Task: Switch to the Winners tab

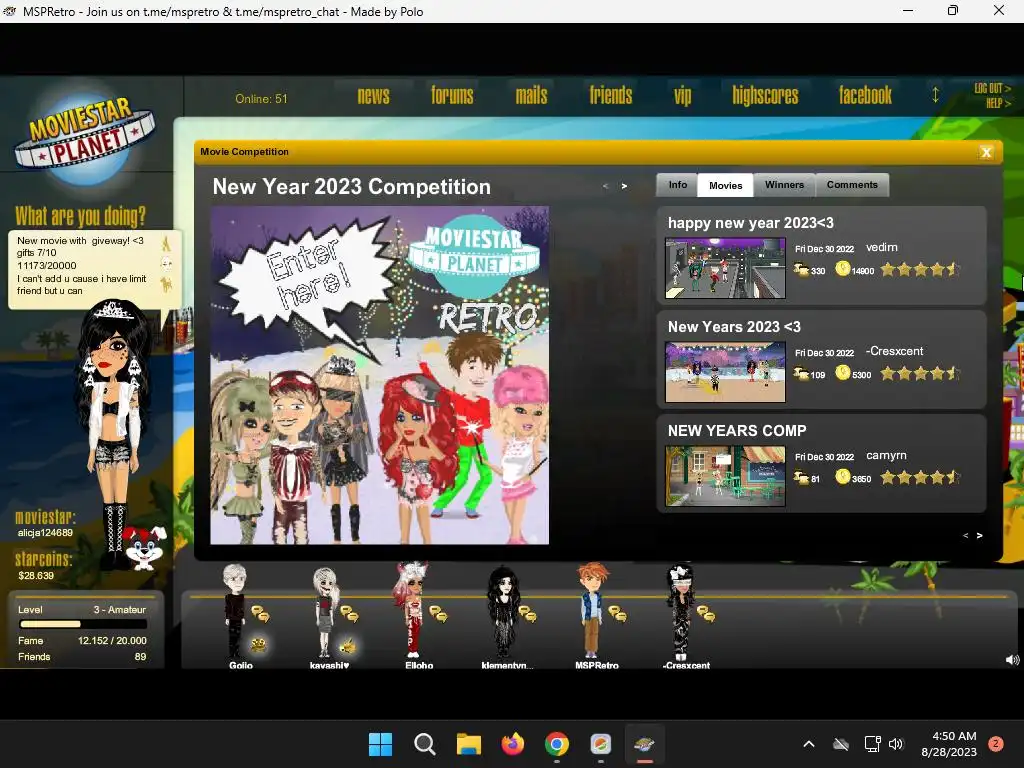Action: [784, 185]
